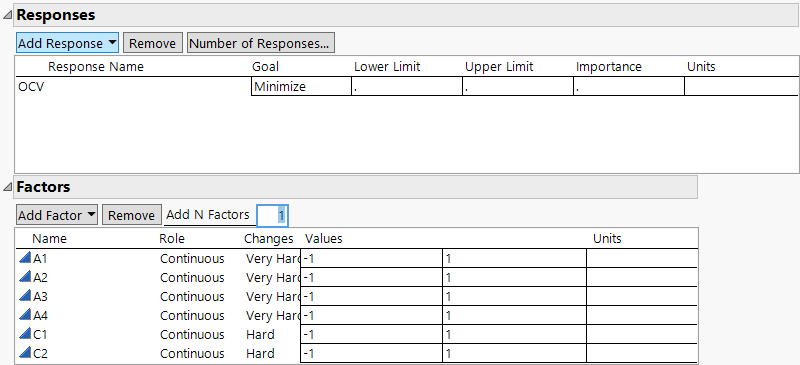Click the Remove button under Responses
The width and height of the screenshot is (800, 365).
153,43
